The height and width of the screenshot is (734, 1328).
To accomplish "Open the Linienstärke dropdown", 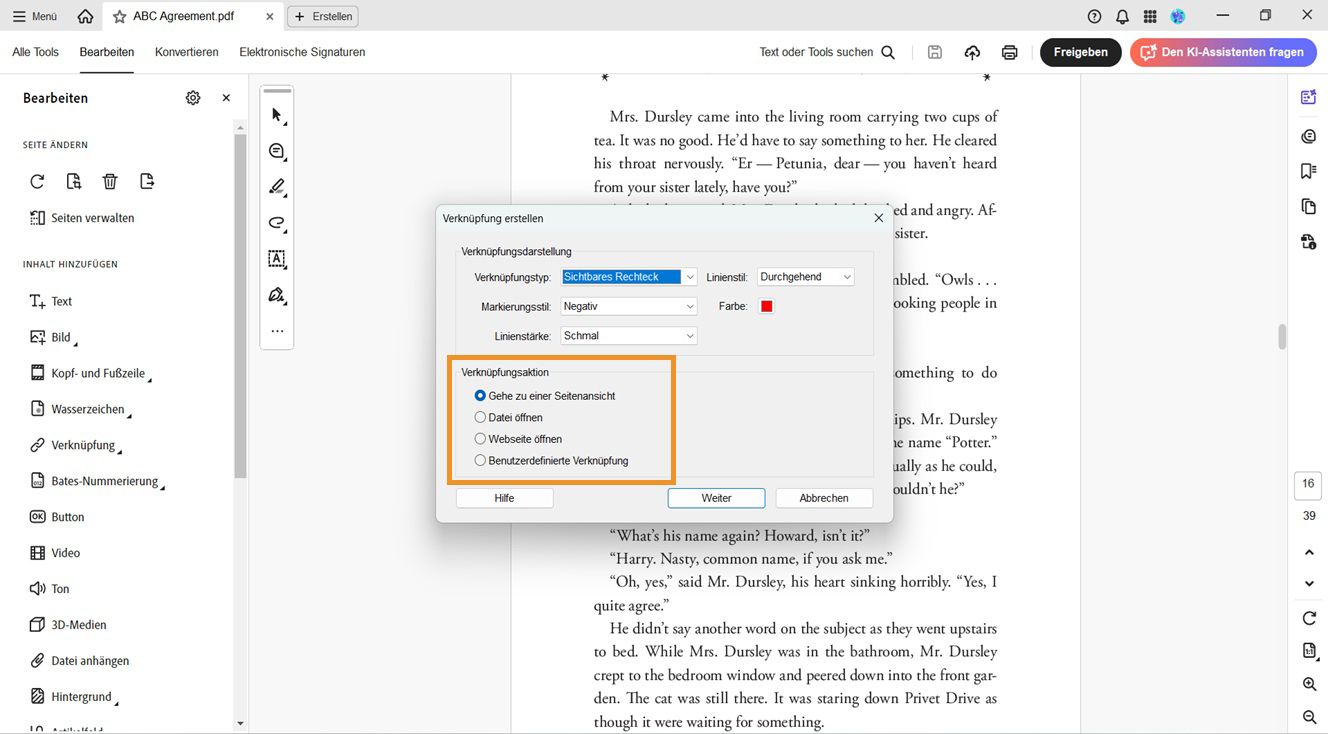I will 629,336.
